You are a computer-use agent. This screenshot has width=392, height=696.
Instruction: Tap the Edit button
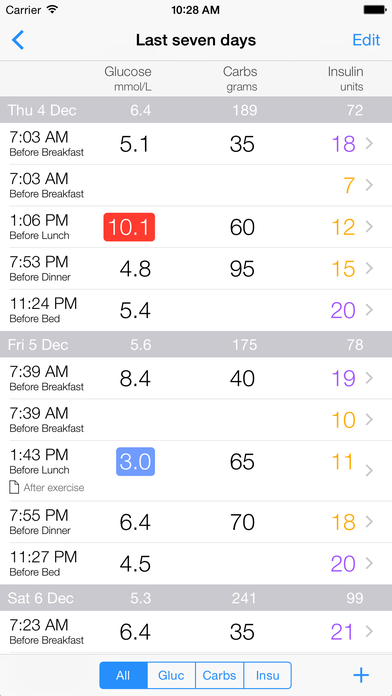(366, 40)
